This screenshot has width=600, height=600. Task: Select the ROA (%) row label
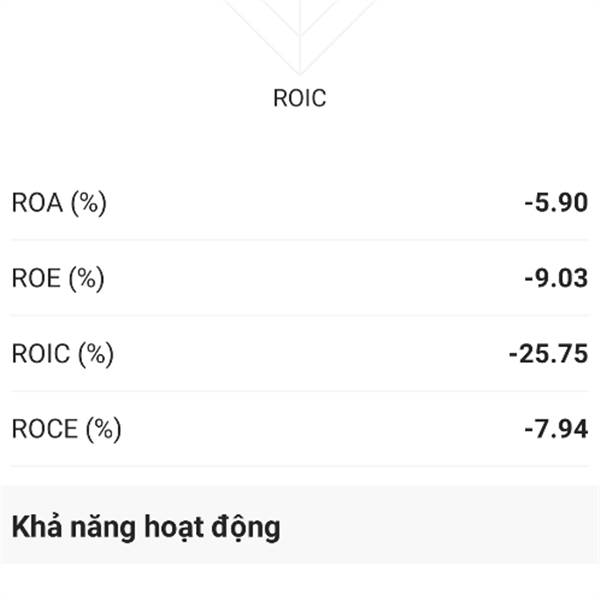pos(59,202)
